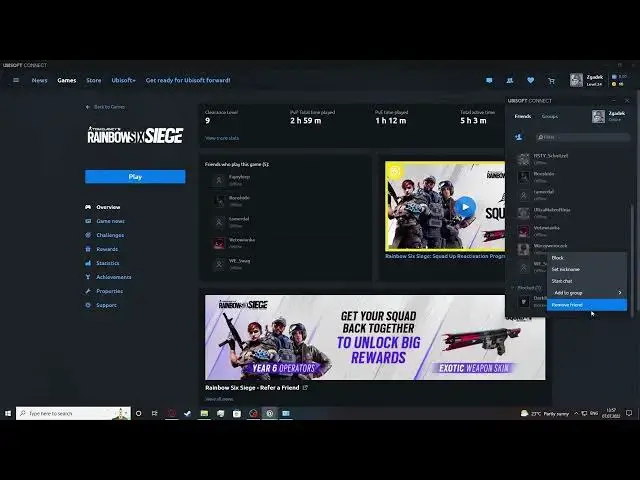Open Rewards in the sidebar
This screenshot has height=480, width=640.
pyautogui.click(x=107, y=249)
